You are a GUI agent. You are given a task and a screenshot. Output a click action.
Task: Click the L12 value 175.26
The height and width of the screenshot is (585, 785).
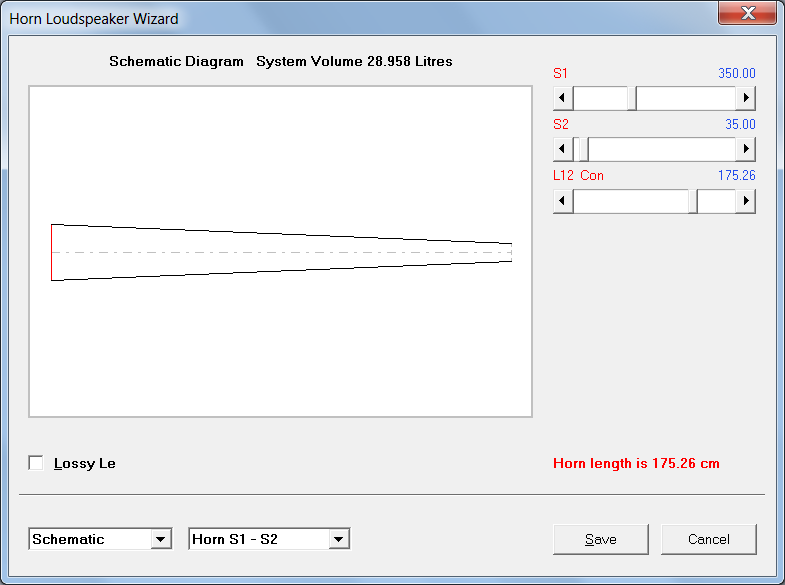point(736,176)
